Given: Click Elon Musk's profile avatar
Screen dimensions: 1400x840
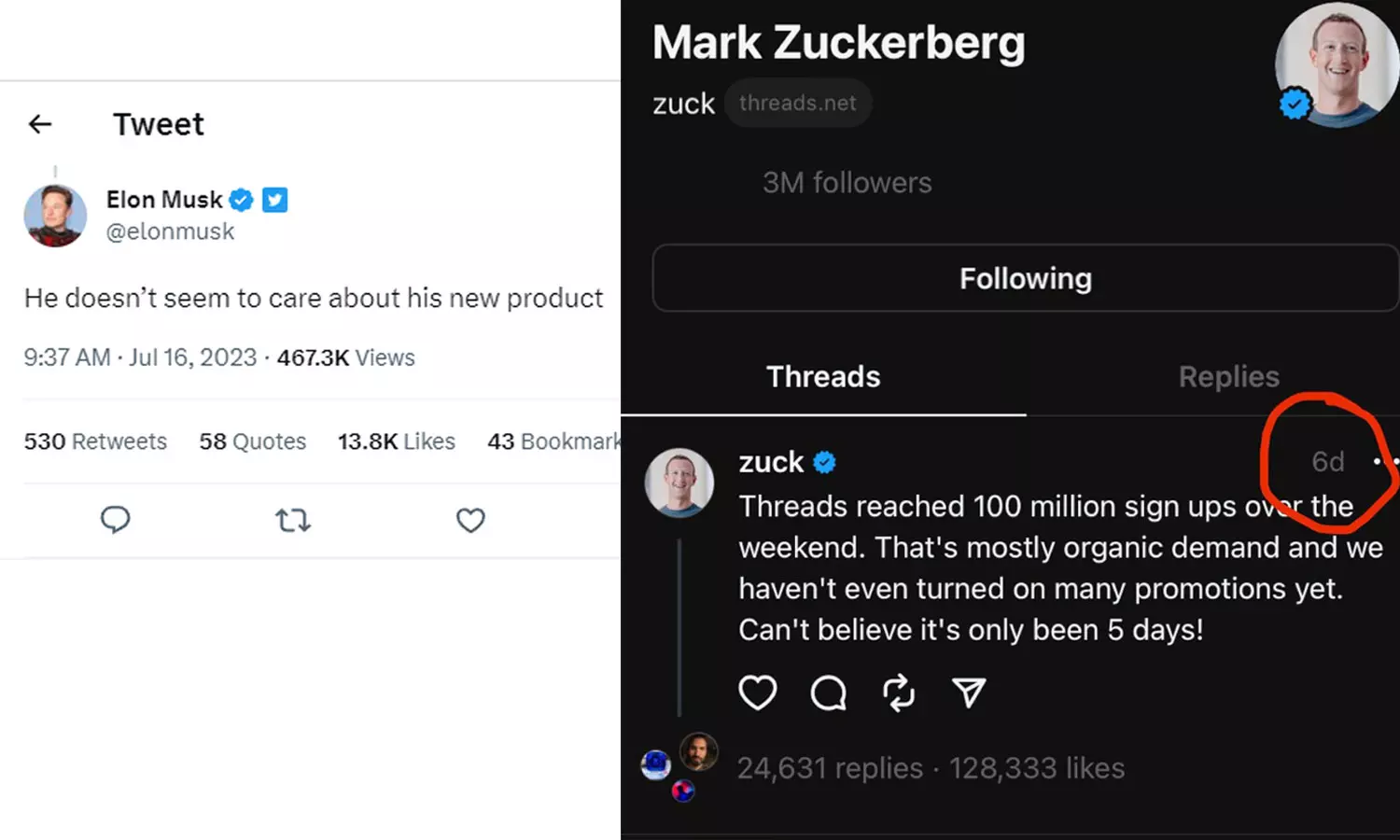Looking at the screenshot, I should point(55,216).
